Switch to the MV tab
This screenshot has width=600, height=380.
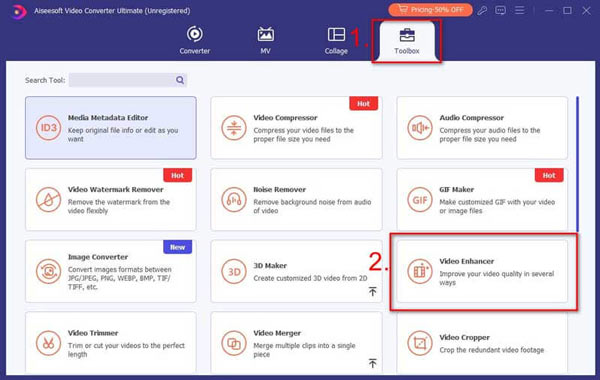coord(265,40)
